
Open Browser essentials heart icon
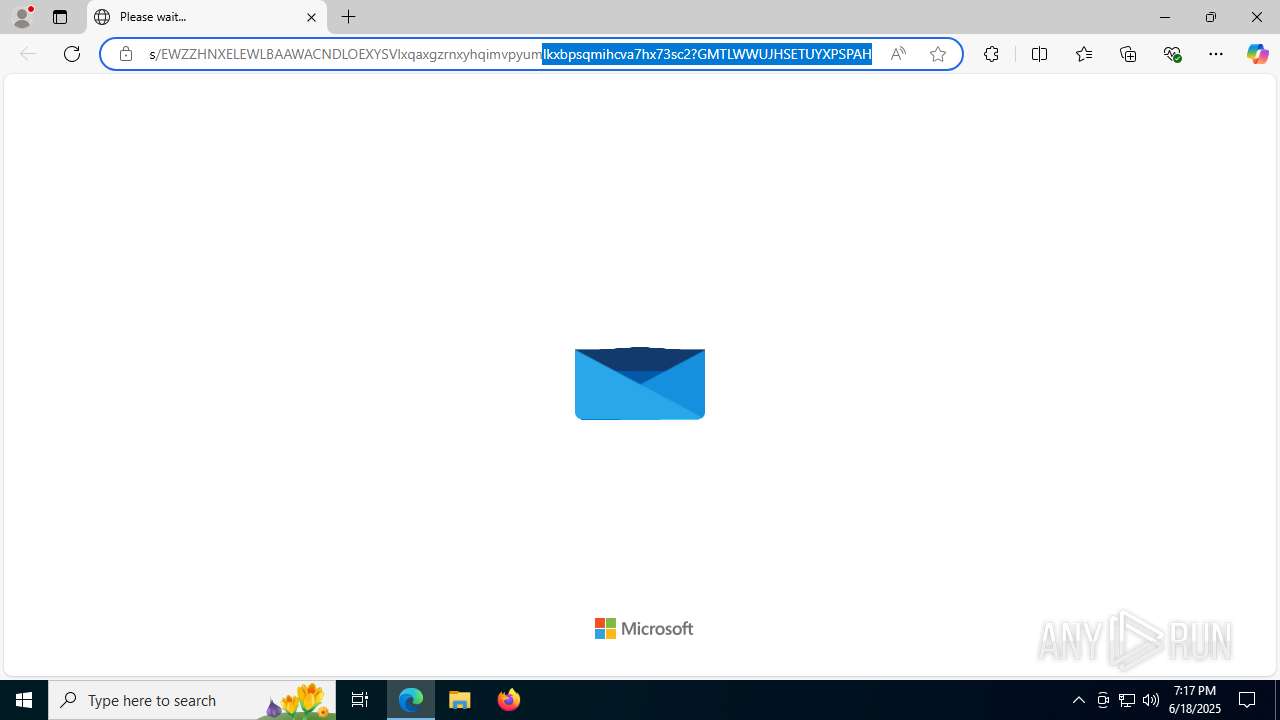(1172, 54)
